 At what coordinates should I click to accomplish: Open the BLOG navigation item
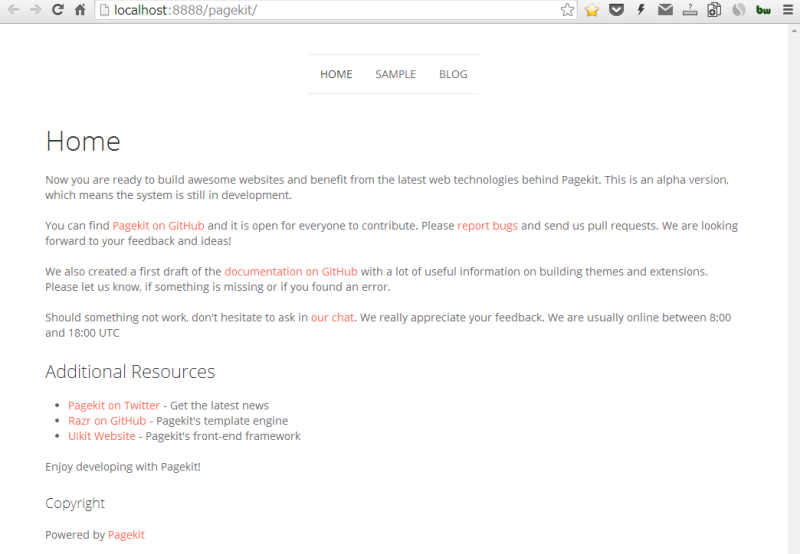pos(453,74)
